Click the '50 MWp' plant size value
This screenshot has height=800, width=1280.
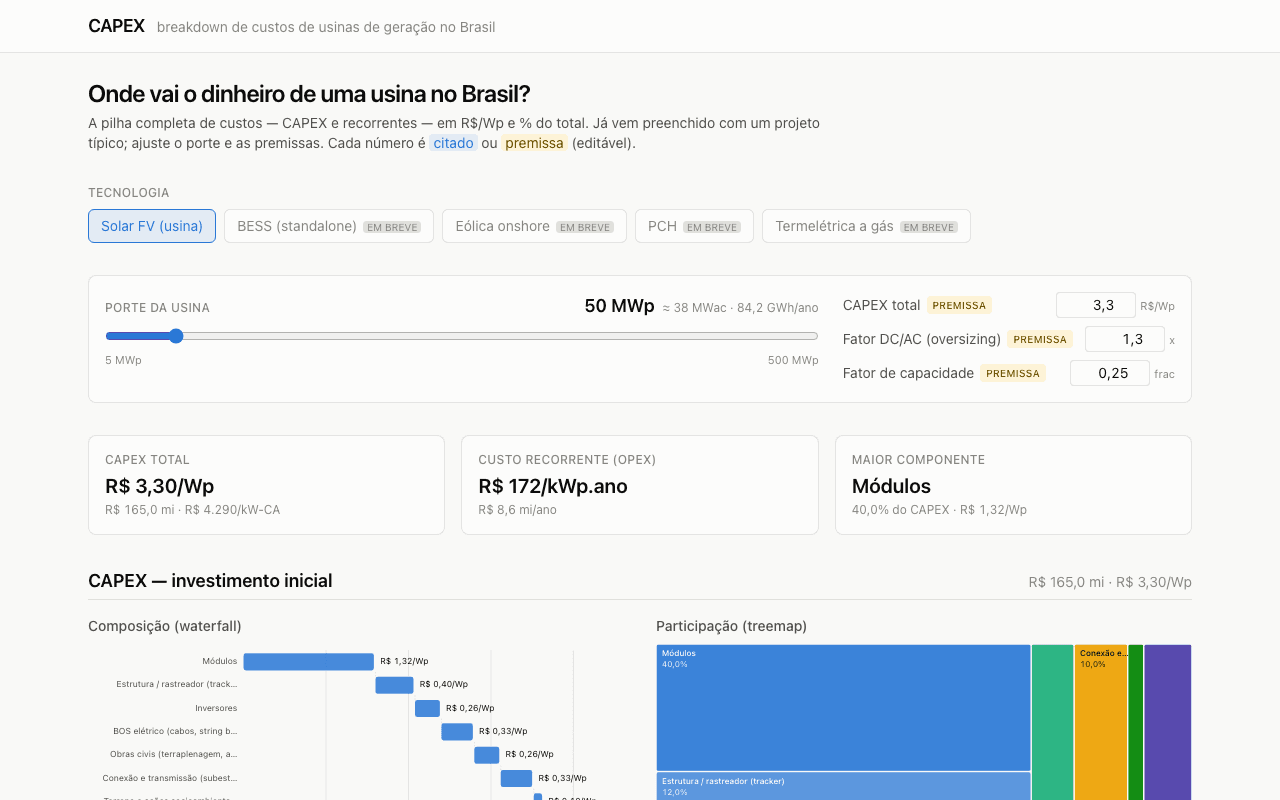tap(619, 306)
